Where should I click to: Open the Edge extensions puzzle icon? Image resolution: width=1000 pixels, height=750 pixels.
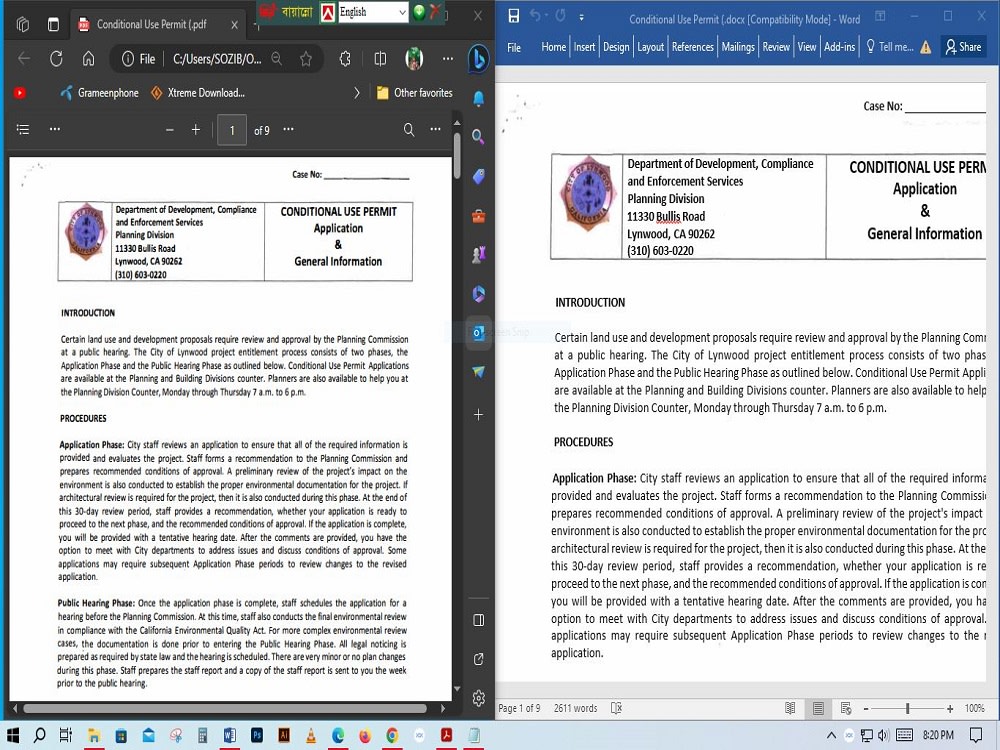click(345, 59)
